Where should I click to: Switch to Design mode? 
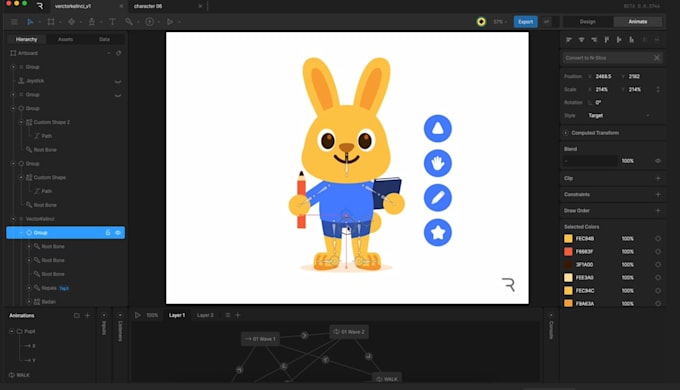pos(588,22)
